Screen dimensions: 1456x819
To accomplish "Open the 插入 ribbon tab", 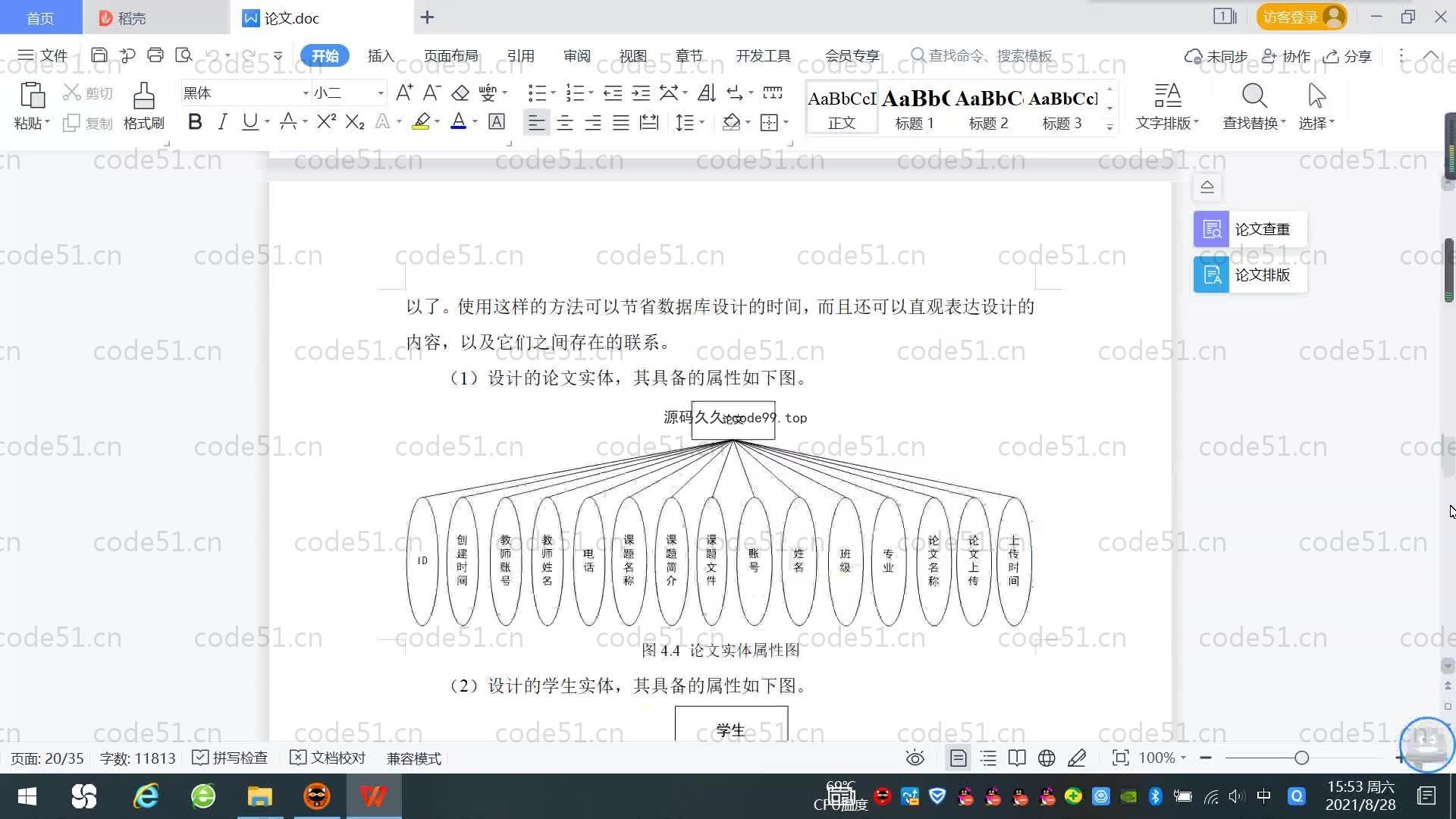I will [x=381, y=56].
